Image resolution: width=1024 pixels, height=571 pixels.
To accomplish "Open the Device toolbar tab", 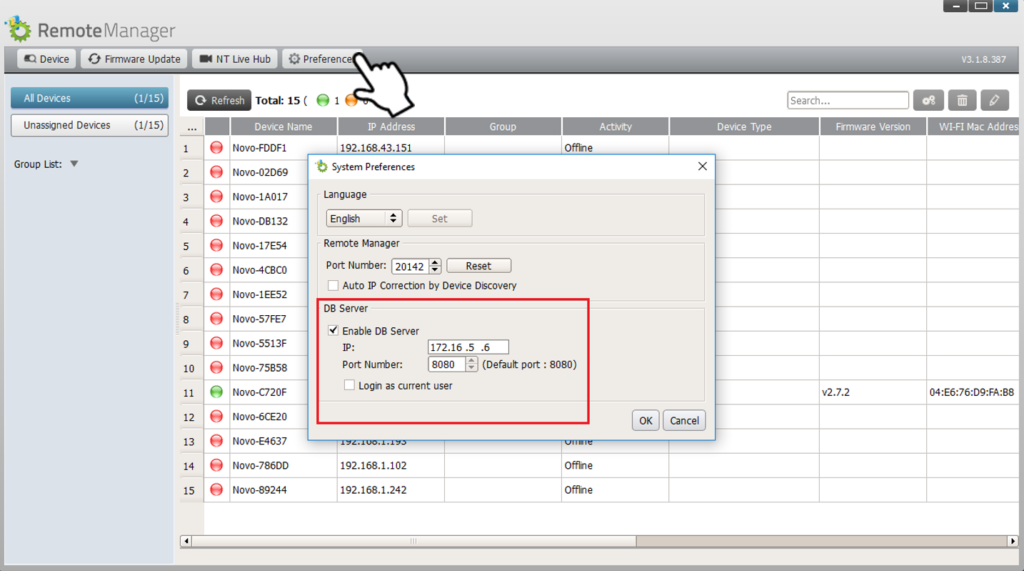I will tap(46, 59).
